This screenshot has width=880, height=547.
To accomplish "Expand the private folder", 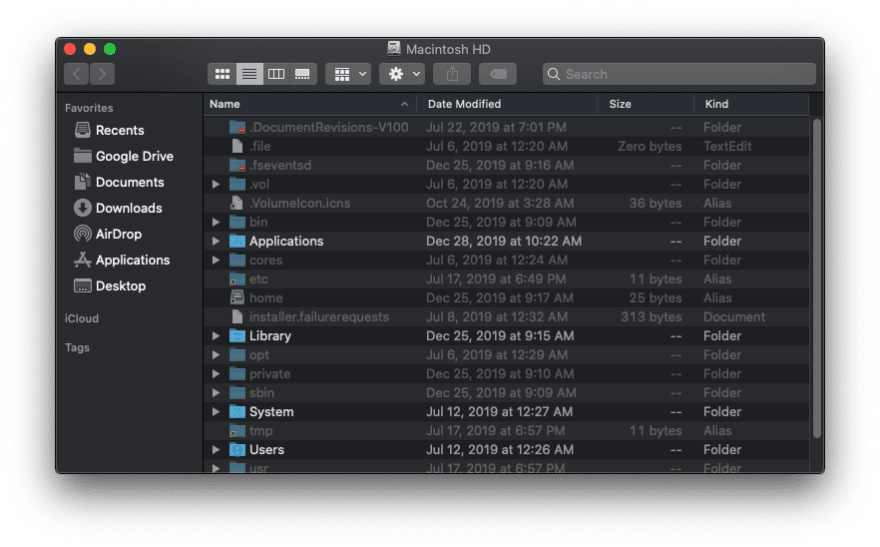I will tap(216, 374).
